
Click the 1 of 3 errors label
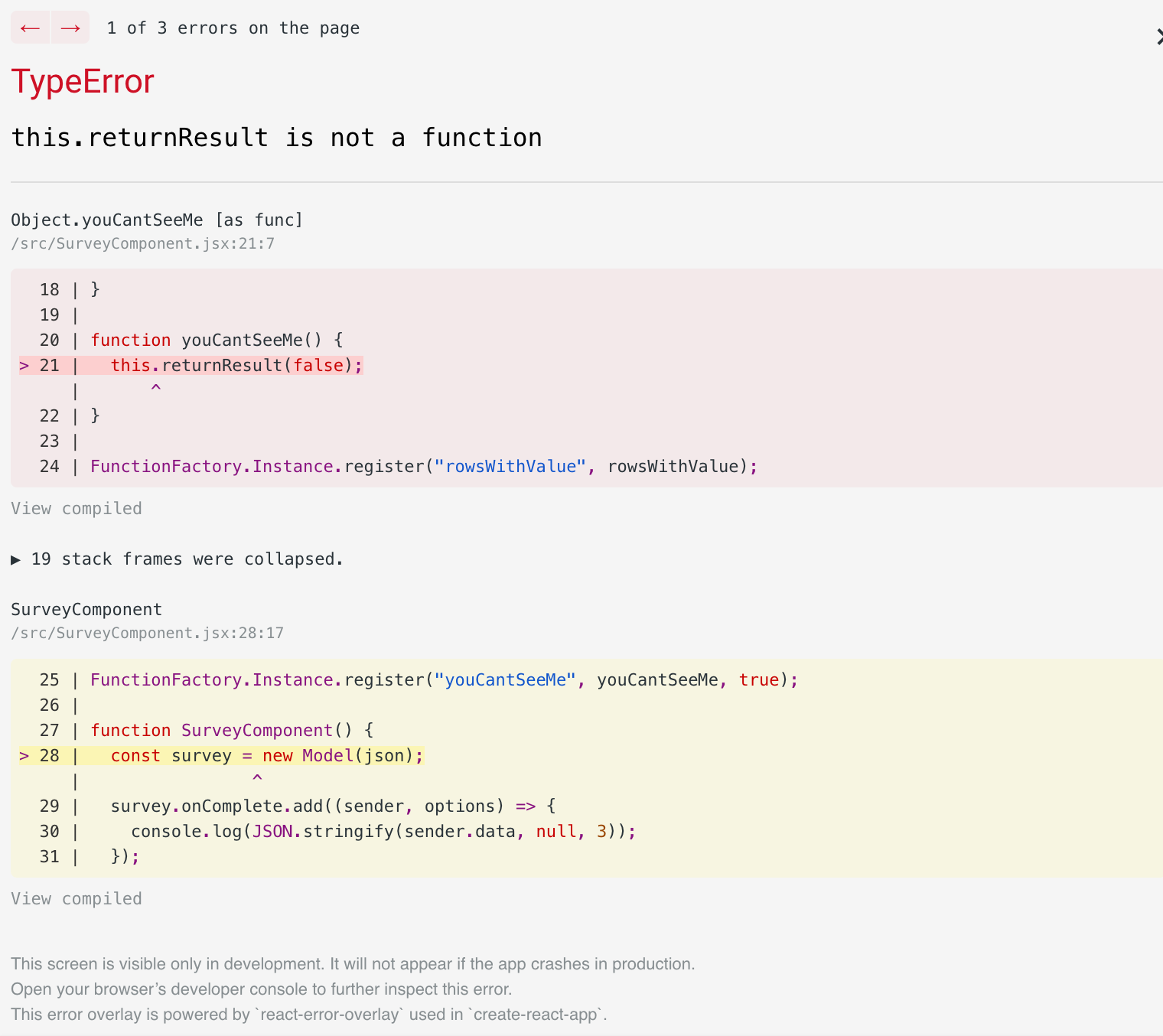coord(233,28)
